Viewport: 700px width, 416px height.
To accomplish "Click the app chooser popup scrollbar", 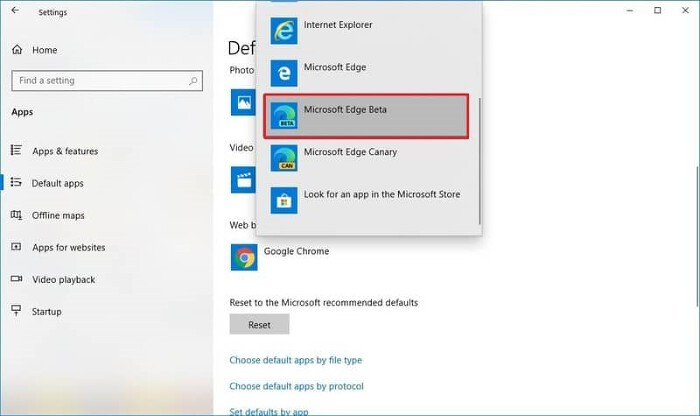I will [479, 161].
